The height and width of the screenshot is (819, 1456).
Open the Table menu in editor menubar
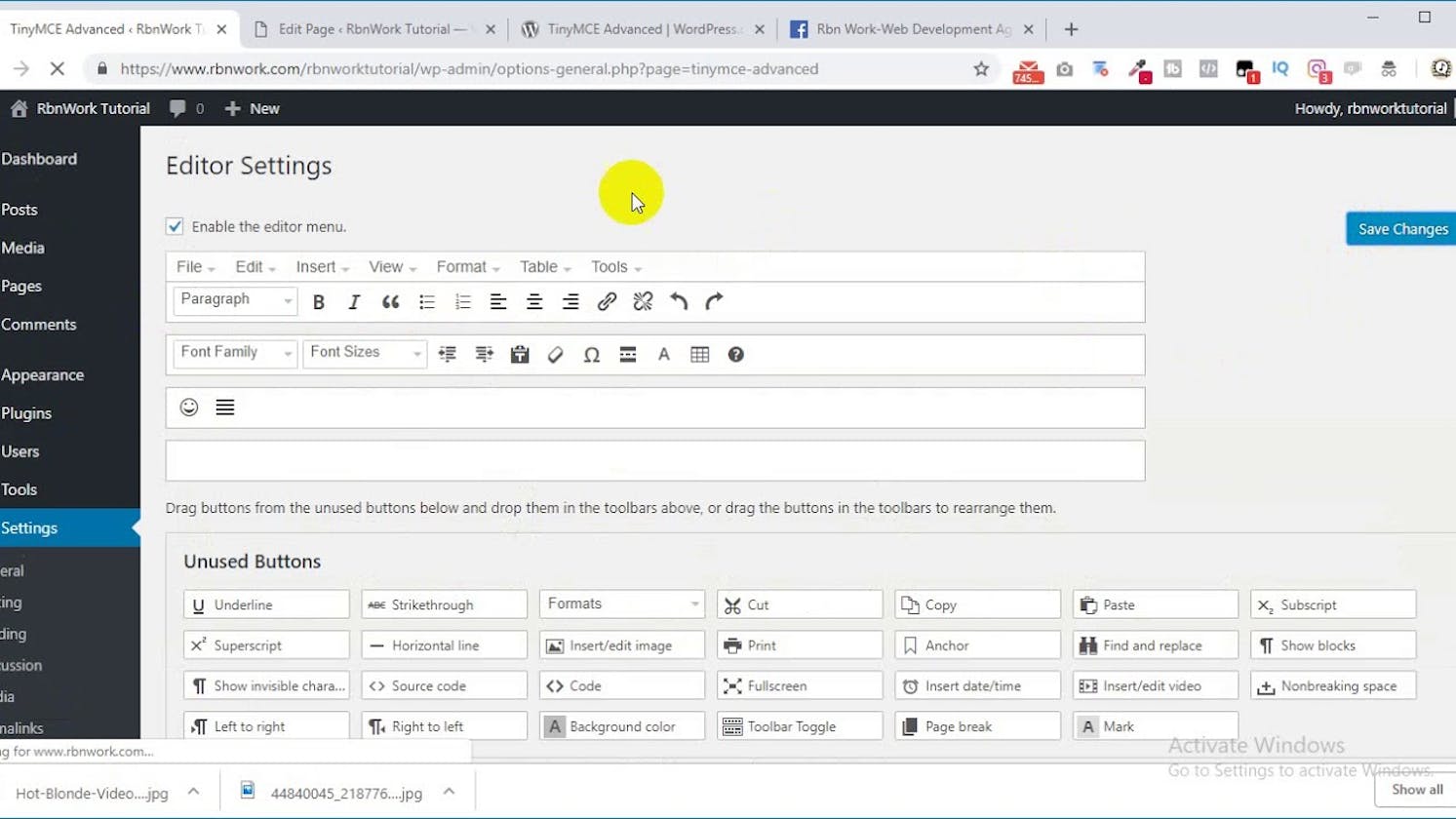544,267
